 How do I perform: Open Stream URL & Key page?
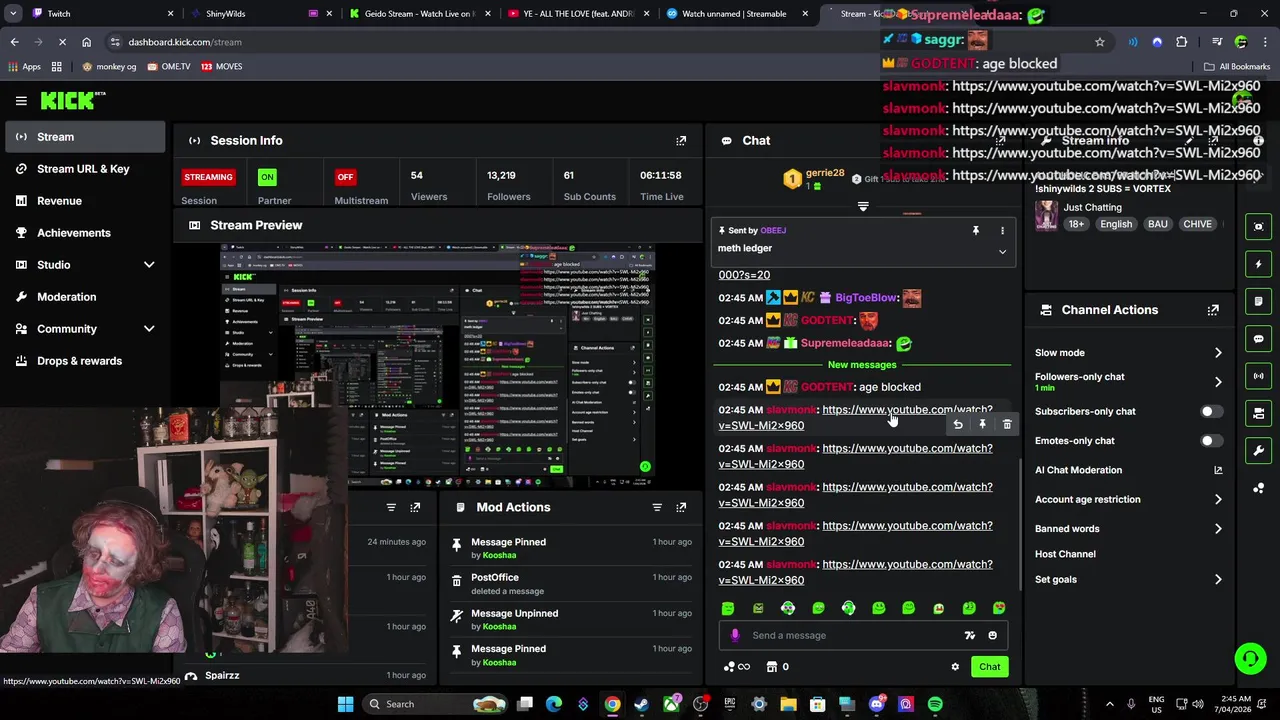point(85,169)
